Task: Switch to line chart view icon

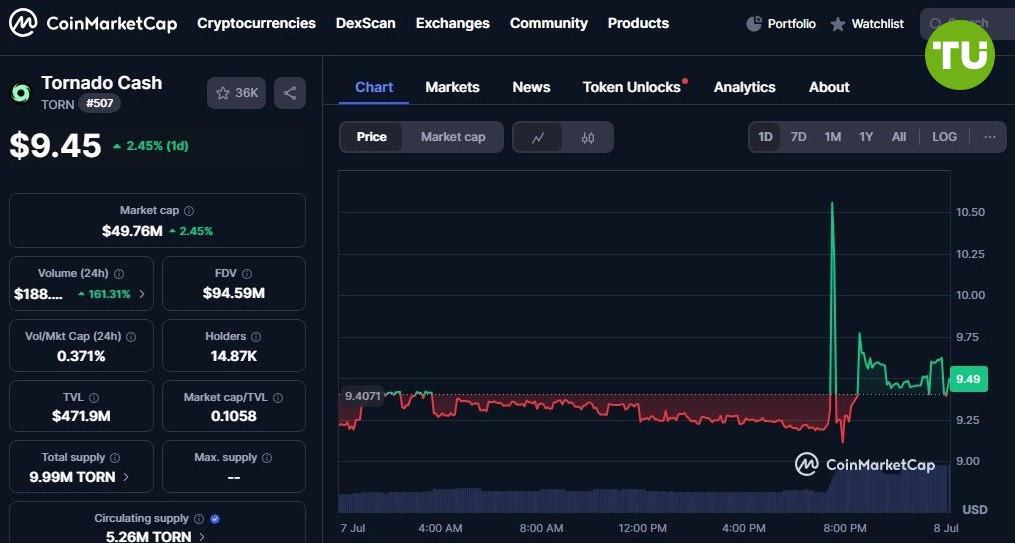Action: click(538, 137)
